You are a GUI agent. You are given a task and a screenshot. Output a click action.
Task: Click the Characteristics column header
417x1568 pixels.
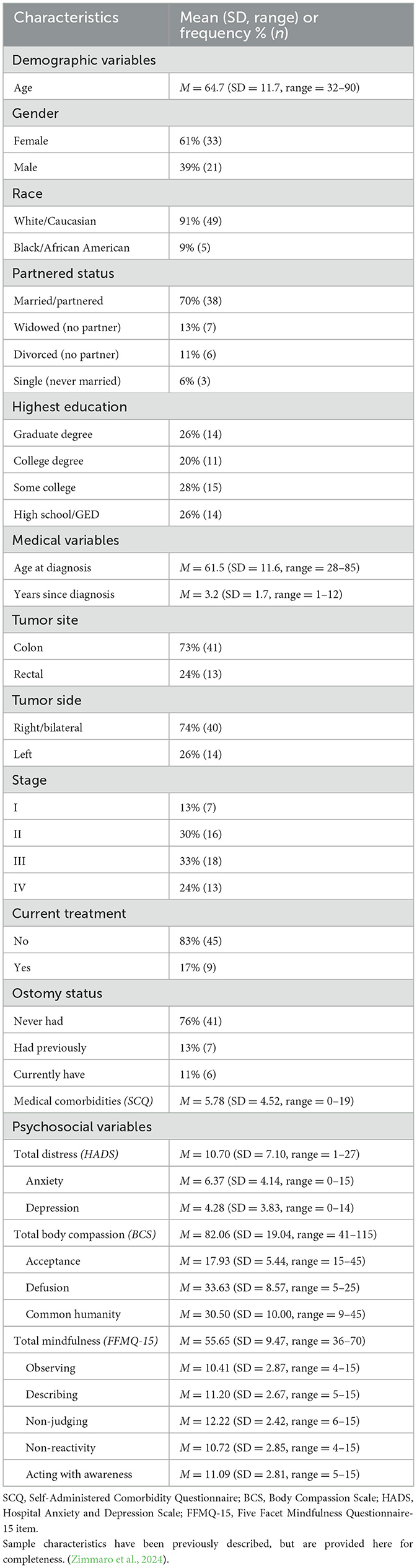pos(66,17)
